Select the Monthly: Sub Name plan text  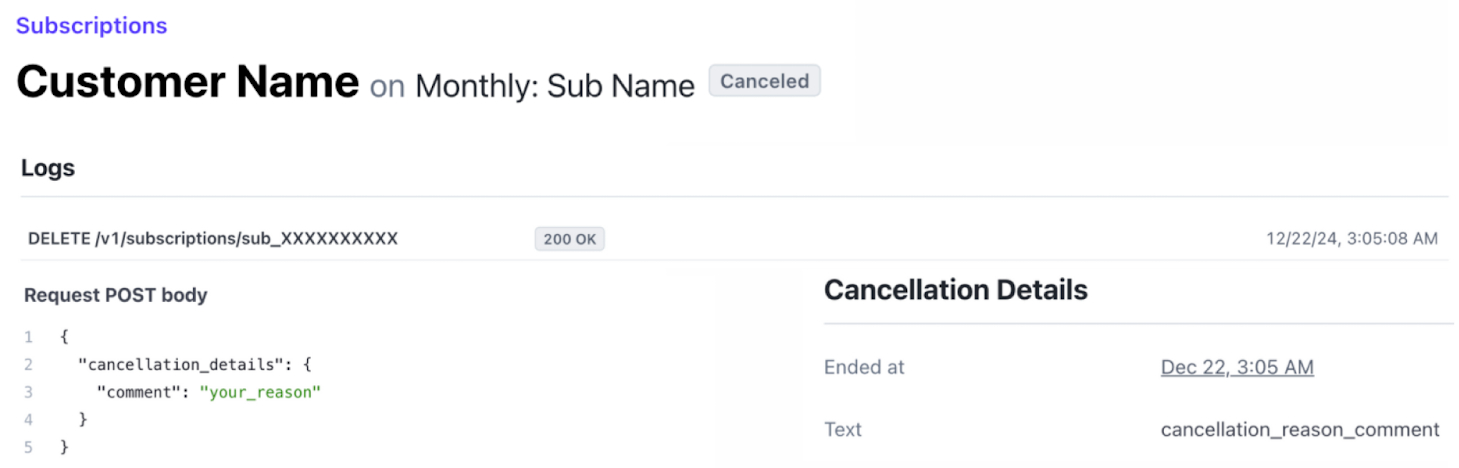pos(555,86)
